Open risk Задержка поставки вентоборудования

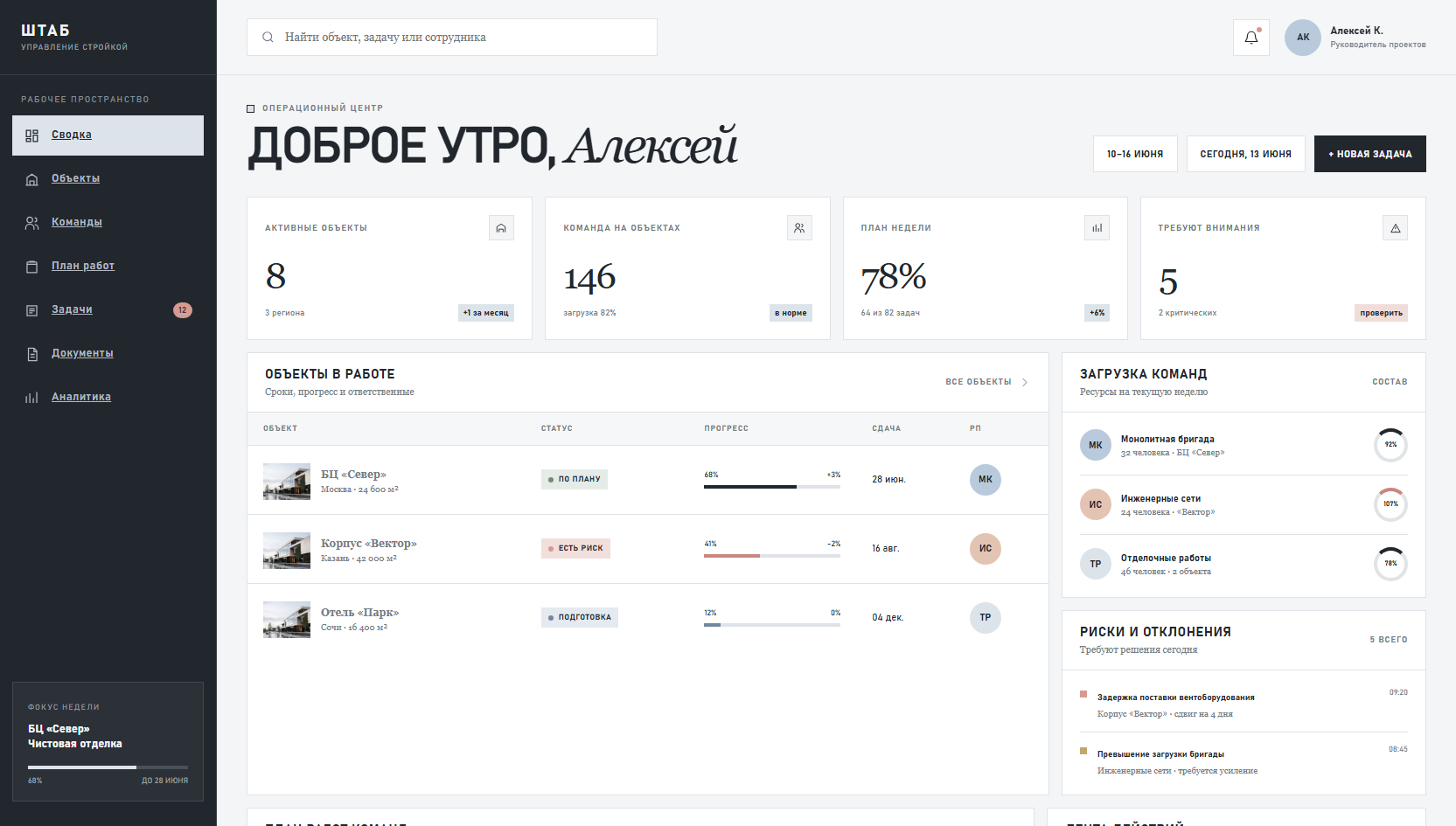1244,705
